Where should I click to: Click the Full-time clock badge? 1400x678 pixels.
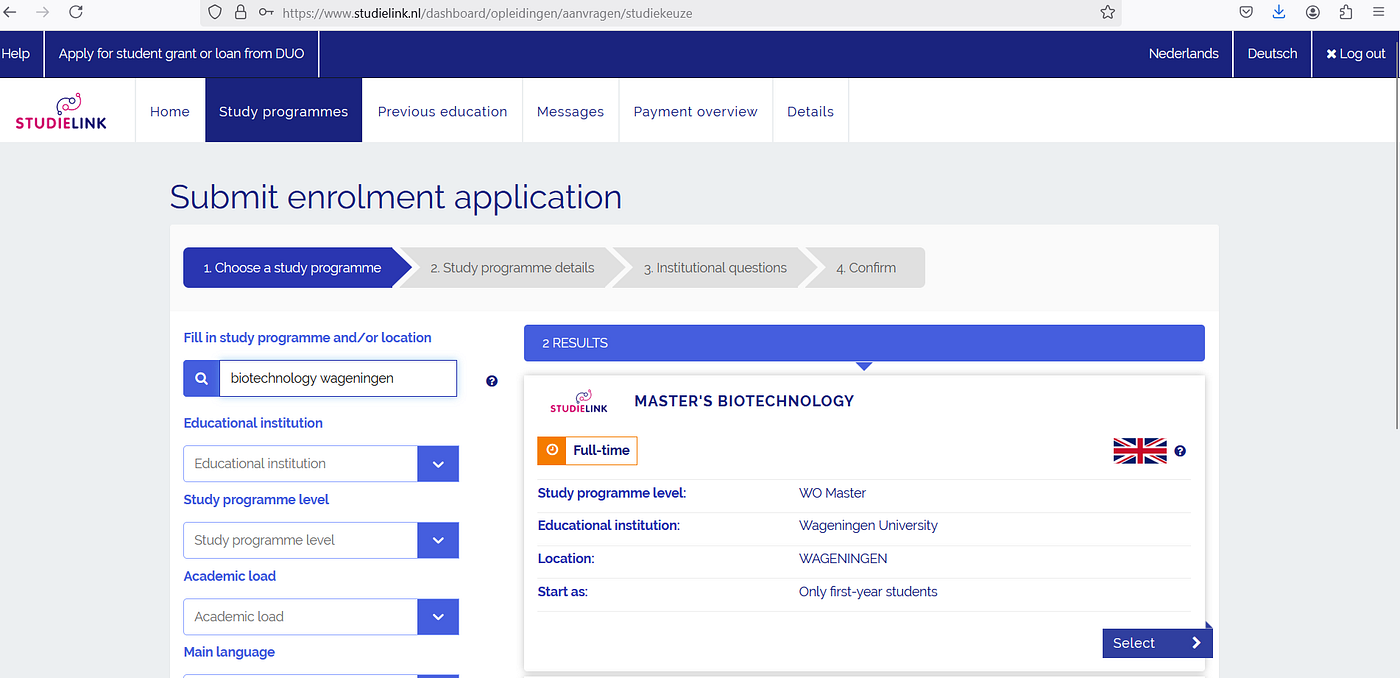tap(587, 451)
